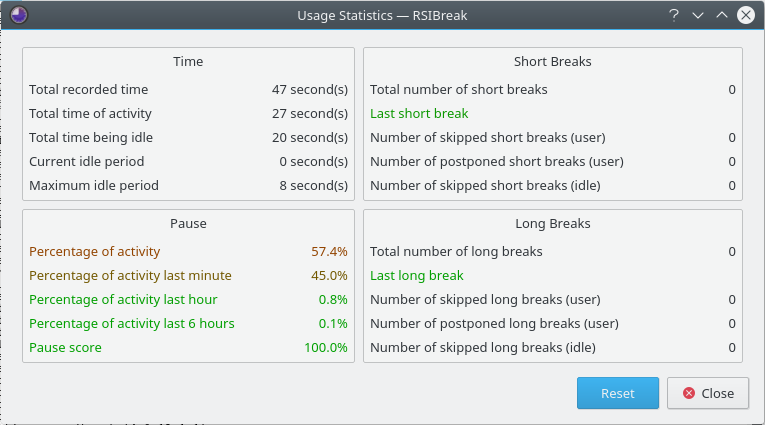This screenshot has height=425, width=765.
Task: Select the Last short break label
Action: pyautogui.click(x=419, y=113)
